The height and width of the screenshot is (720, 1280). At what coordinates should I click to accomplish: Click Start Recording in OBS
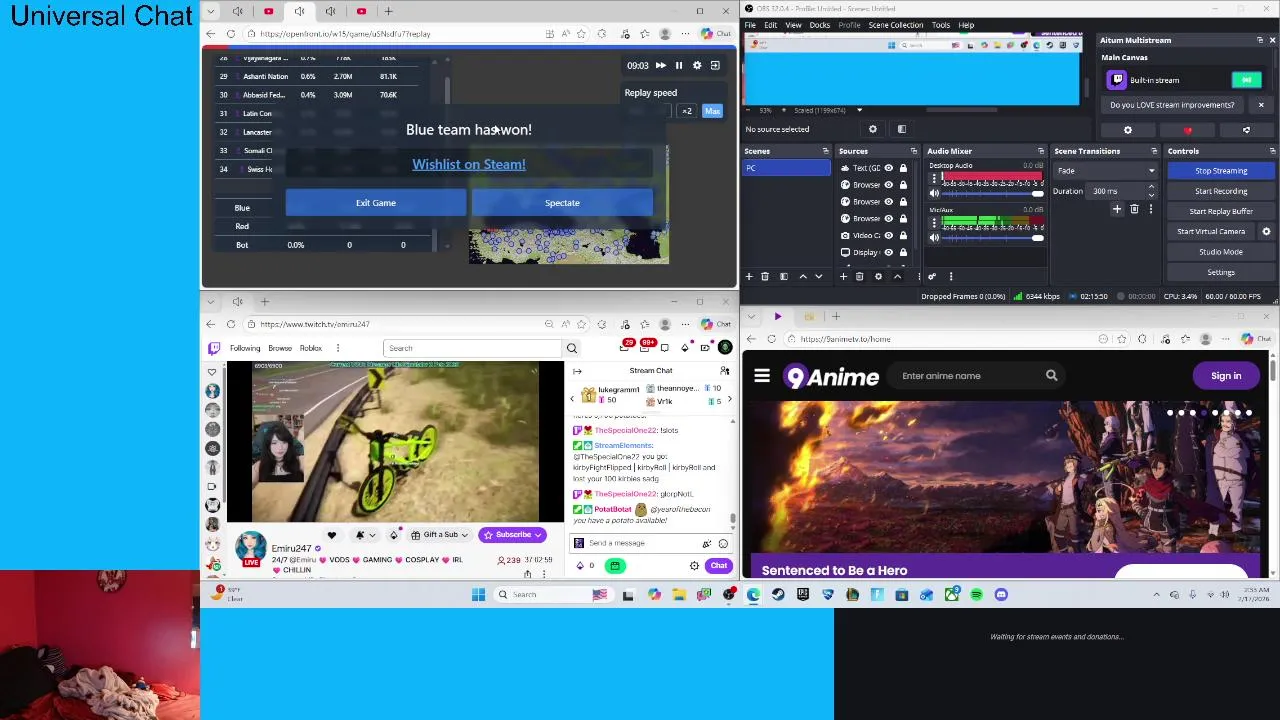(1221, 191)
